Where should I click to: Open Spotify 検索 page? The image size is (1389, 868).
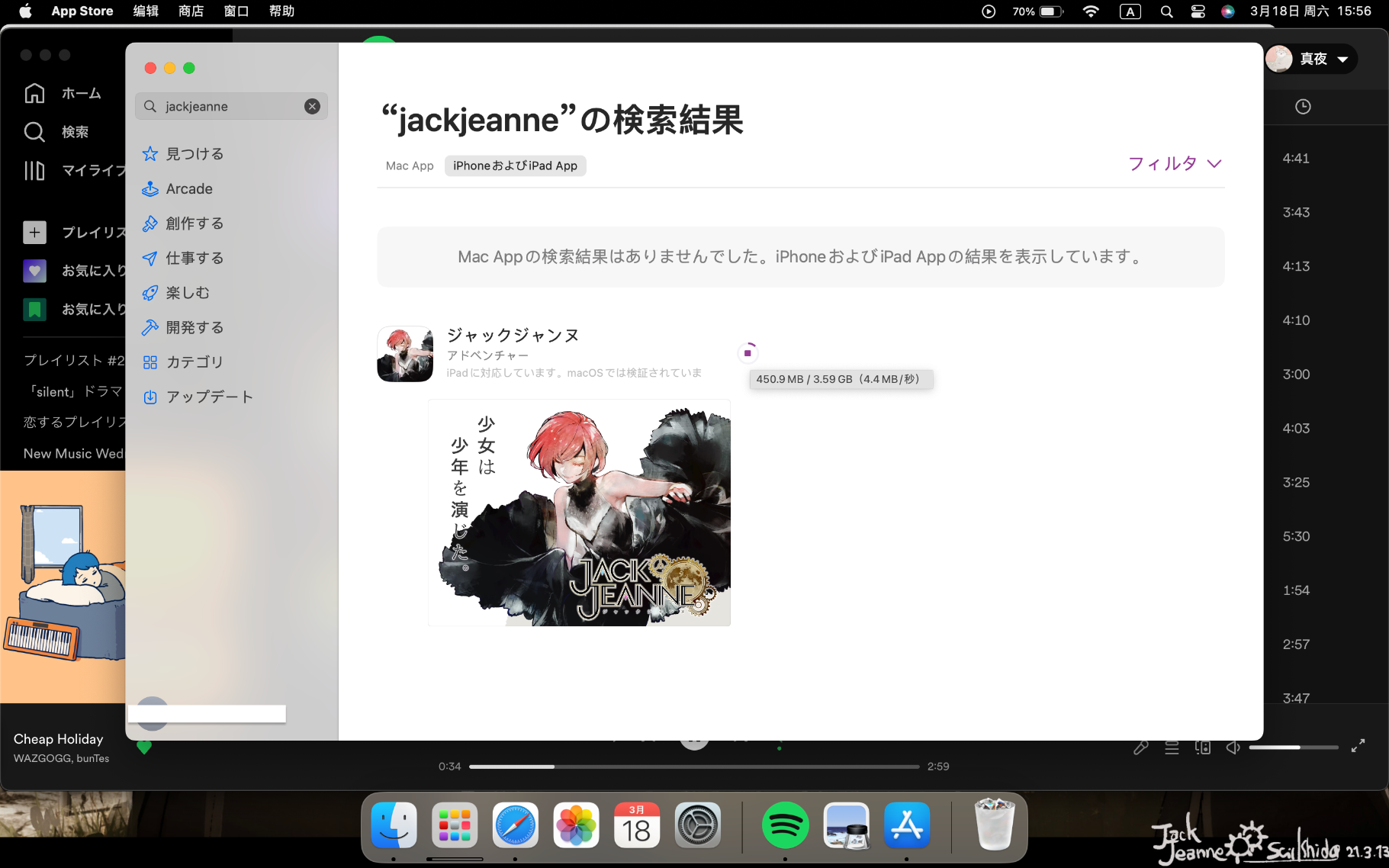[x=57, y=132]
